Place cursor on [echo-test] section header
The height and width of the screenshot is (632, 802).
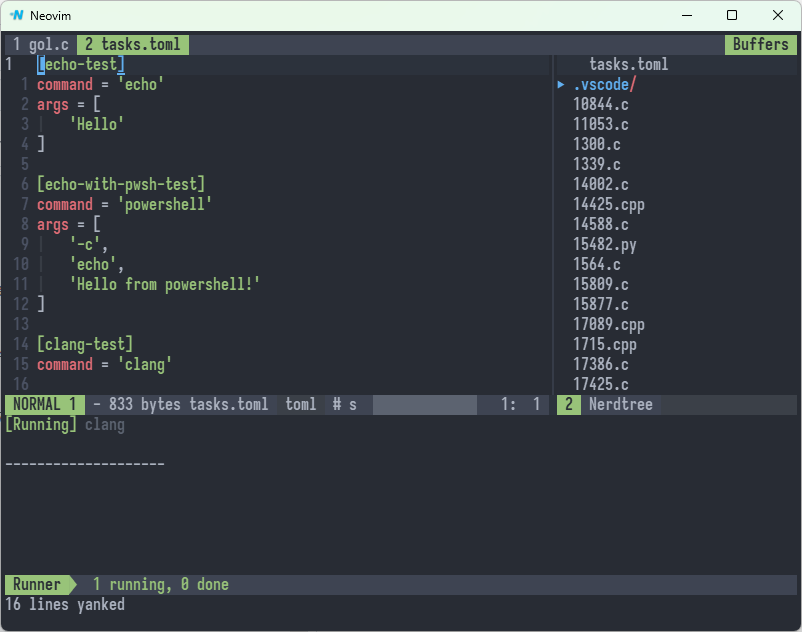pos(81,64)
